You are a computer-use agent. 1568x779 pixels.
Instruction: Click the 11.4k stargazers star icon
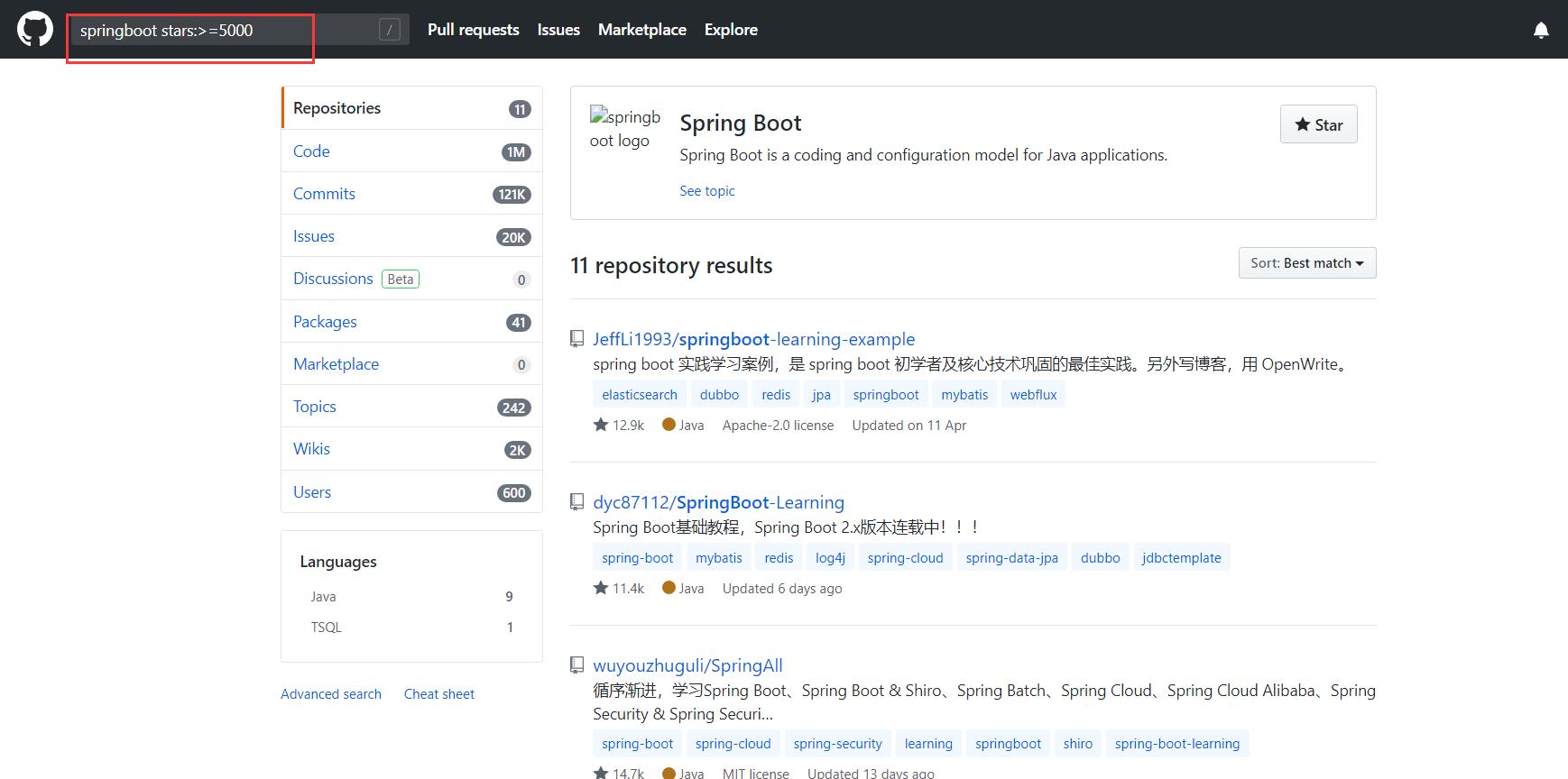tap(601, 588)
